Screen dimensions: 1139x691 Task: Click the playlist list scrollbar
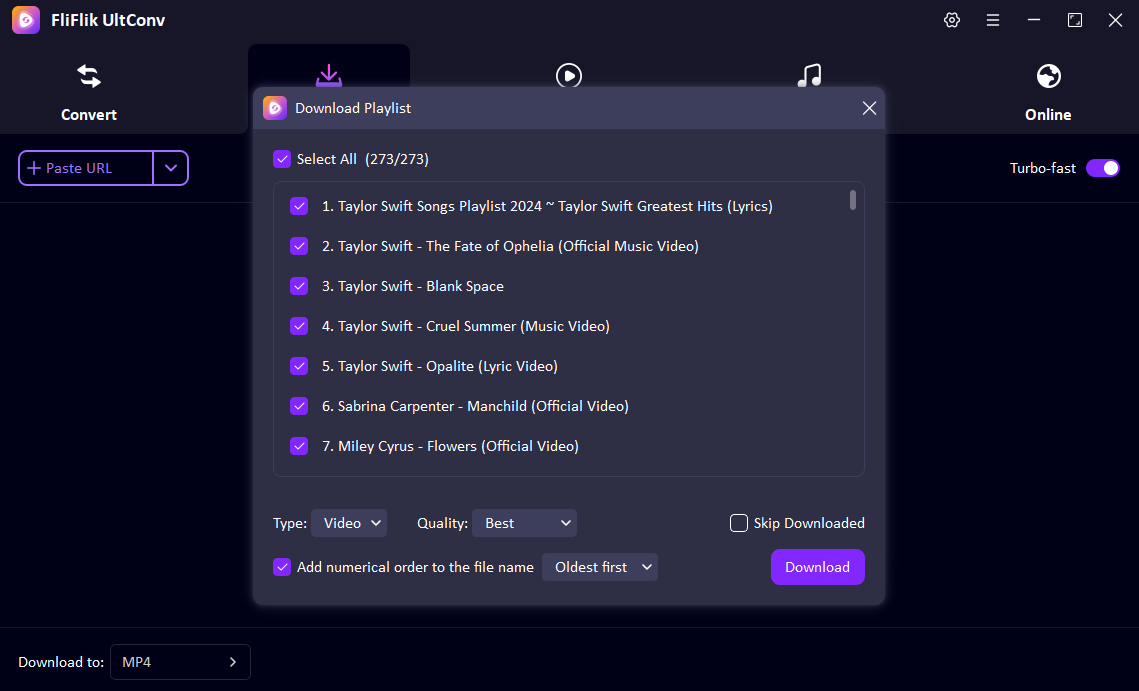853,200
